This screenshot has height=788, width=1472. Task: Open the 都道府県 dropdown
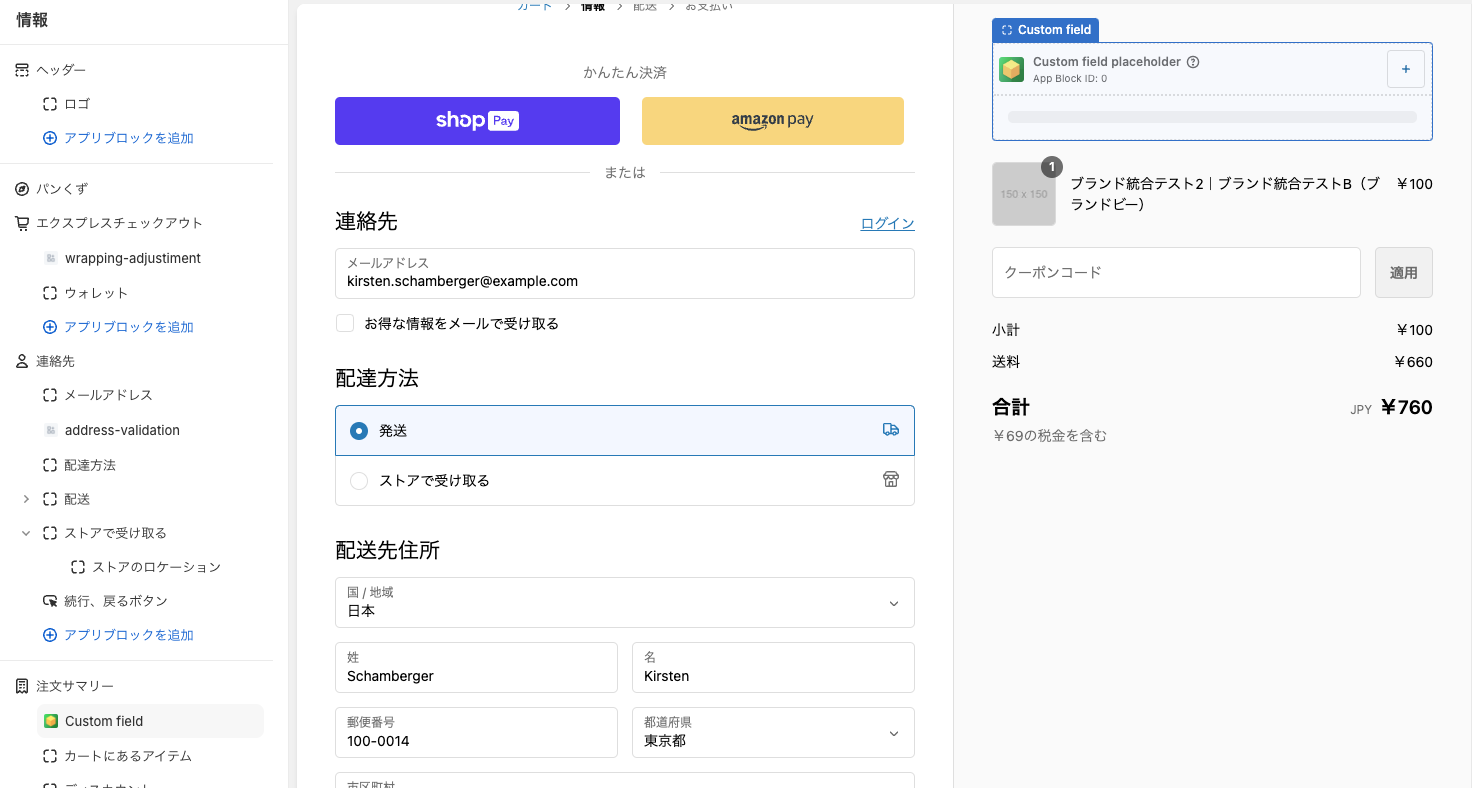tap(772, 733)
